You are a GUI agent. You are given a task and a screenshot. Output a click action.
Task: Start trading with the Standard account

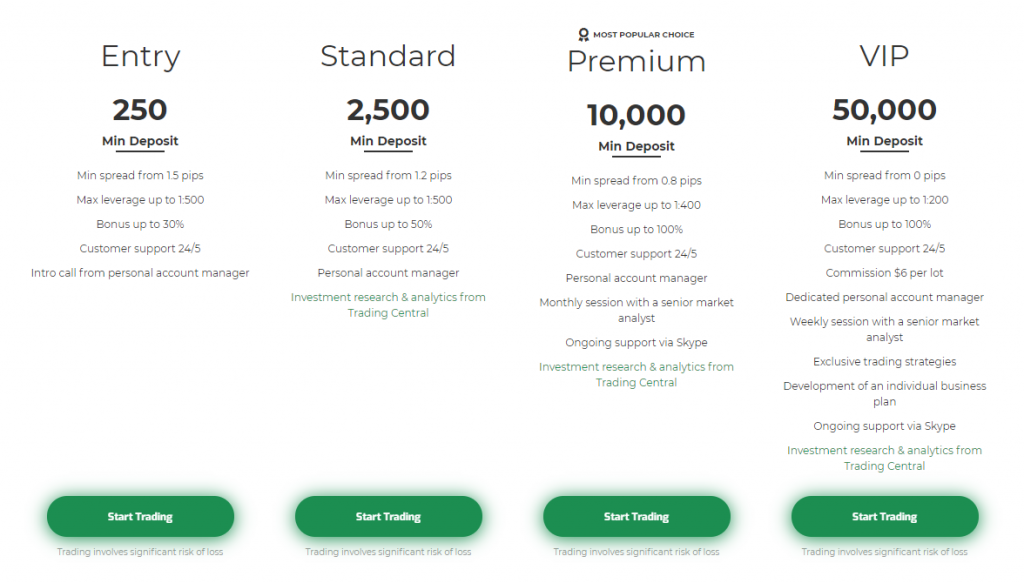pos(389,516)
